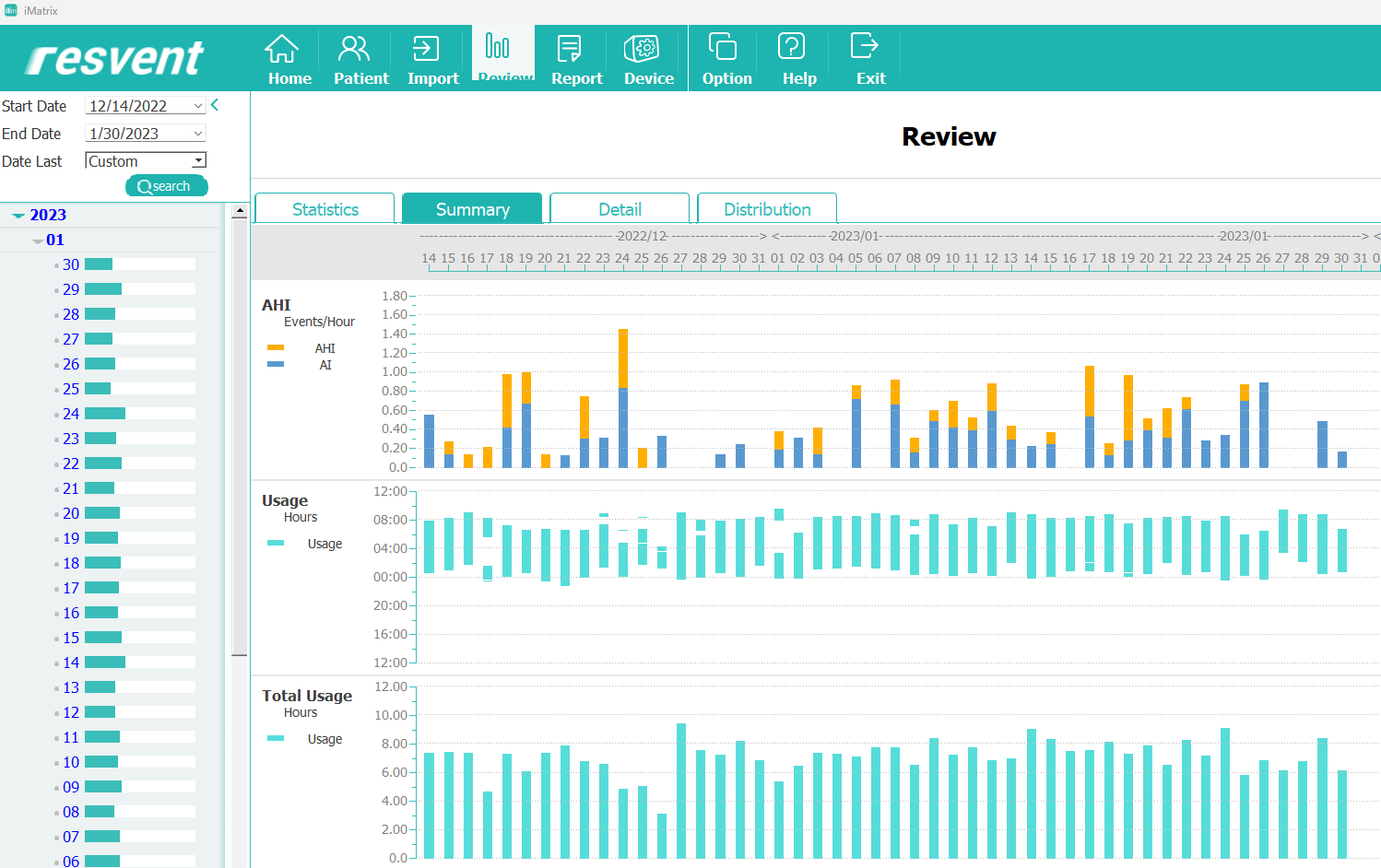Open the Date Last Custom combo box

(x=145, y=161)
